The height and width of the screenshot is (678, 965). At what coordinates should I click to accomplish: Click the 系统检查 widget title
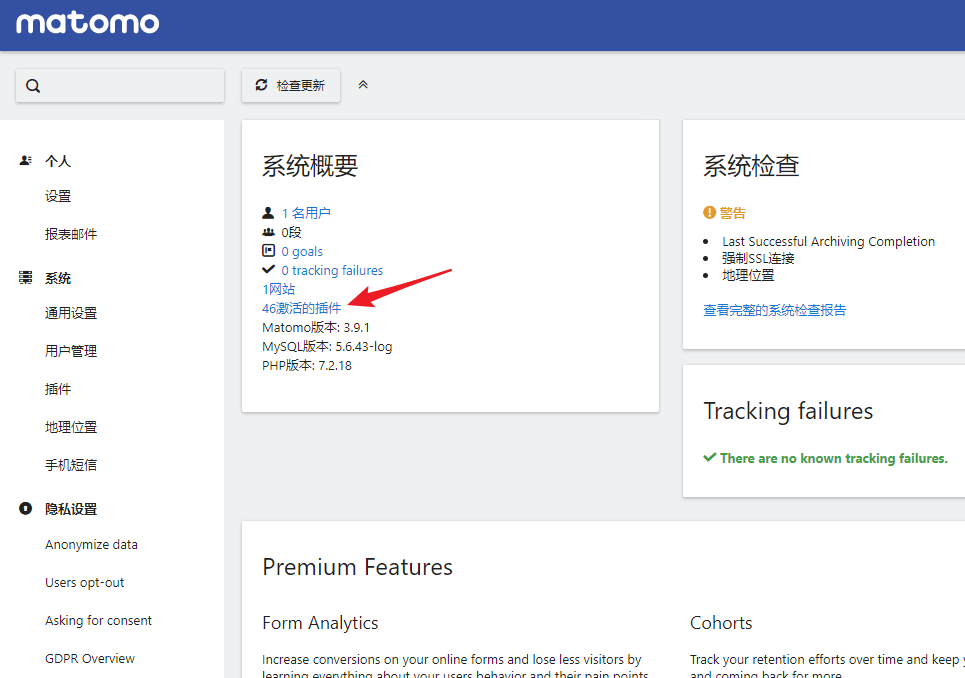tap(751, 166)
